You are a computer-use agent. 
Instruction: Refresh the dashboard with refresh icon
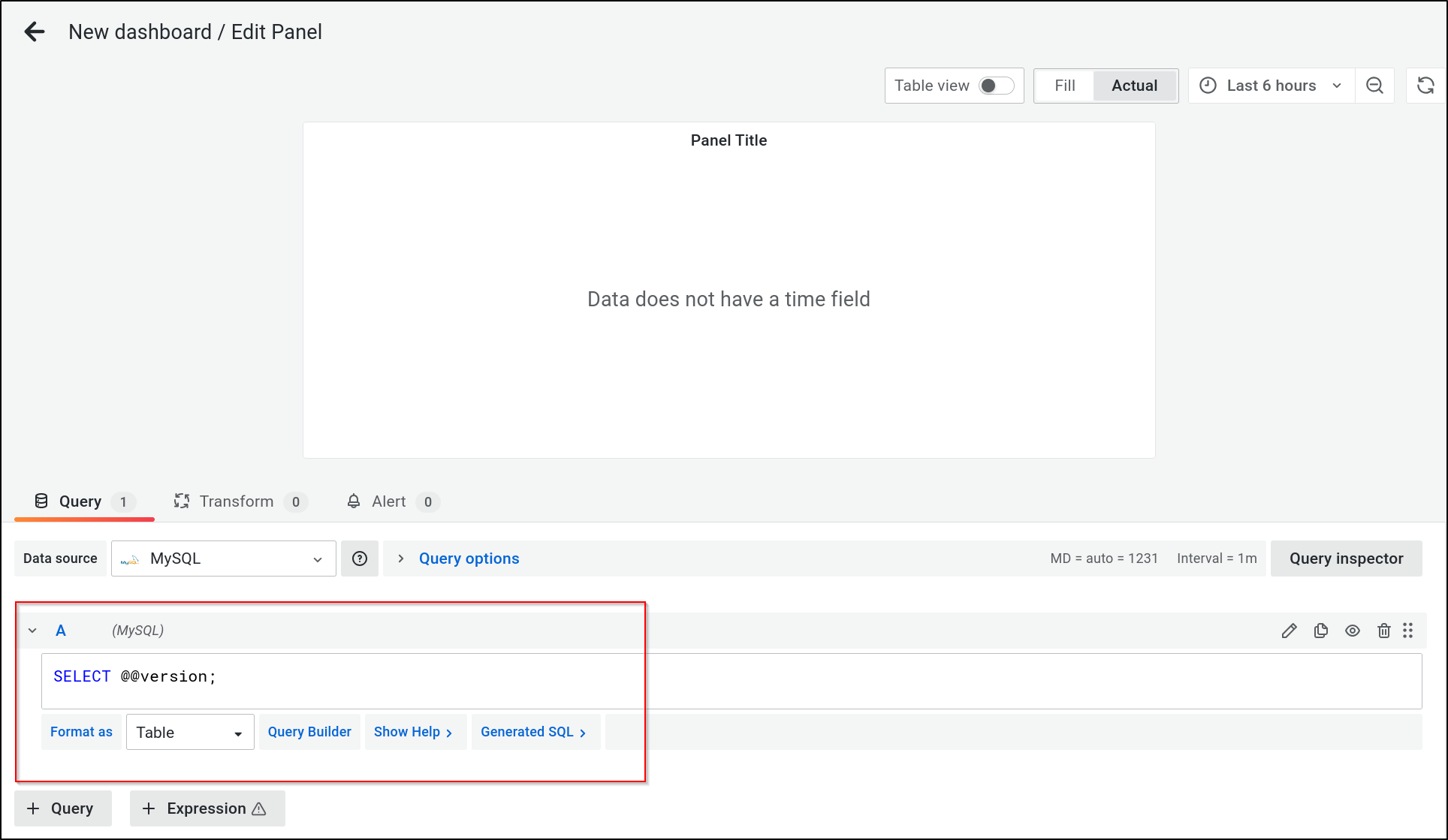(1425, 86)
